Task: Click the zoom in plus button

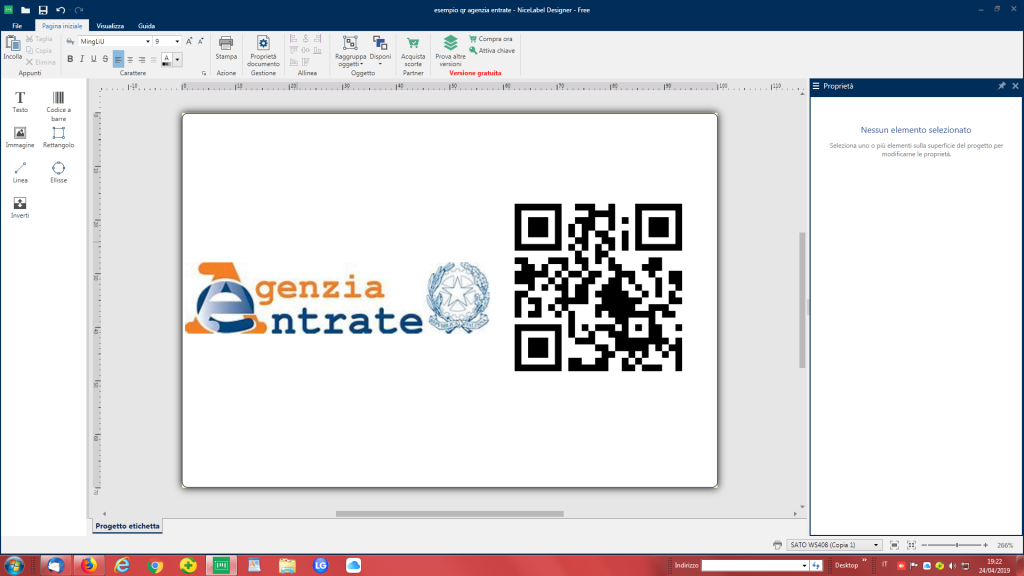Action: coord(985,545)
